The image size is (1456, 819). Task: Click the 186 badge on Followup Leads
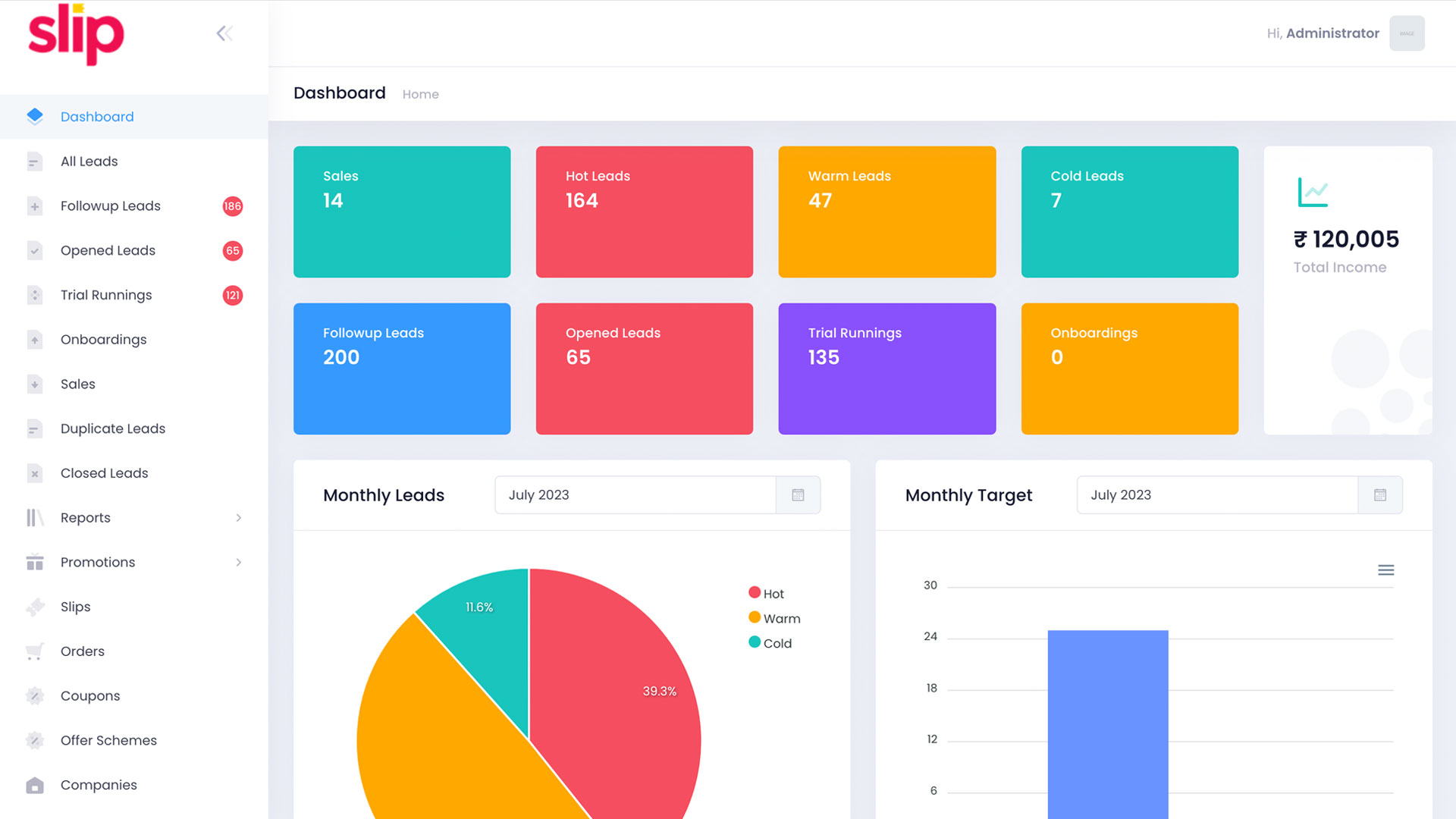[233, 206]
